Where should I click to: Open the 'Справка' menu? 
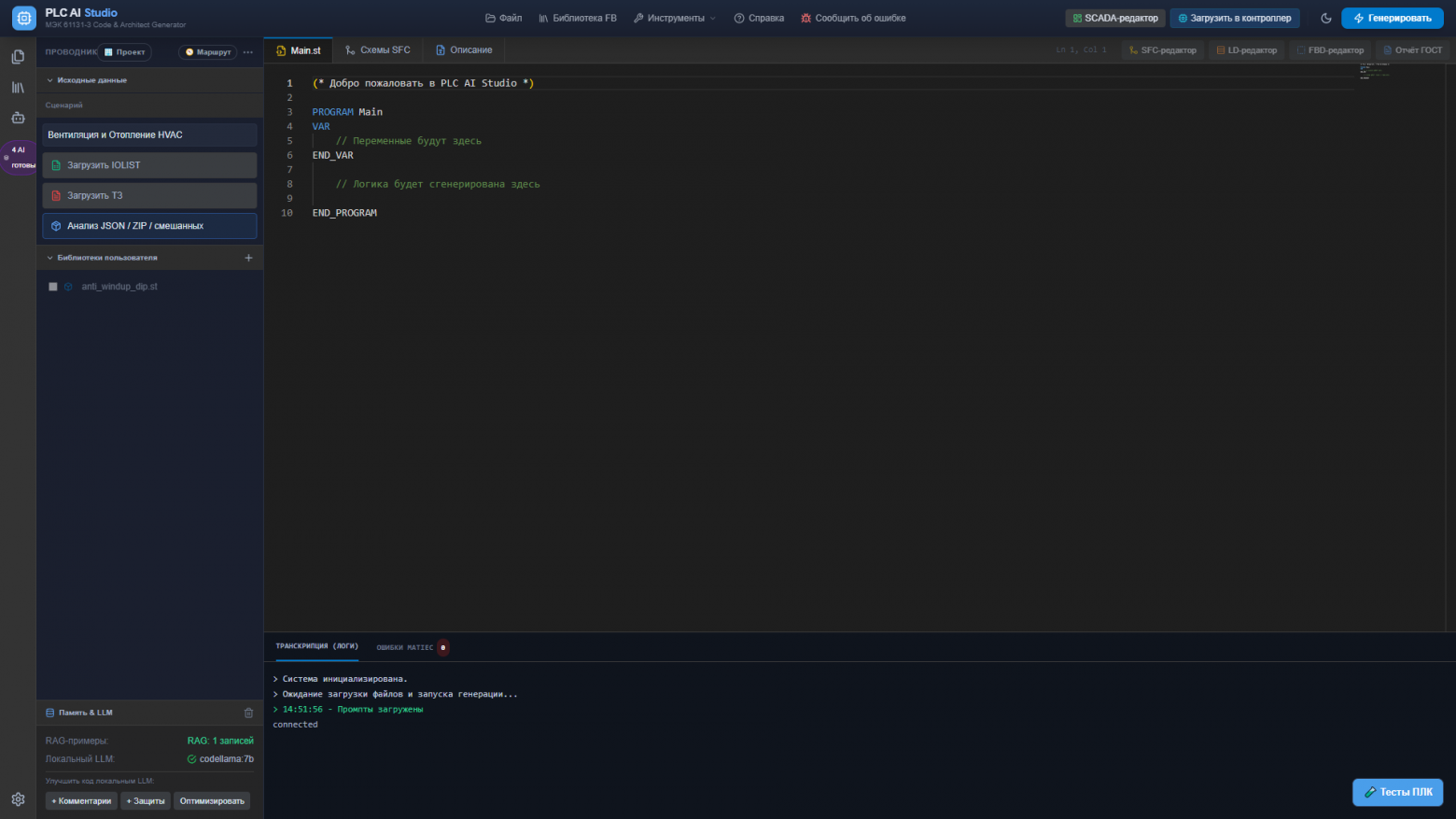[759, 18]
